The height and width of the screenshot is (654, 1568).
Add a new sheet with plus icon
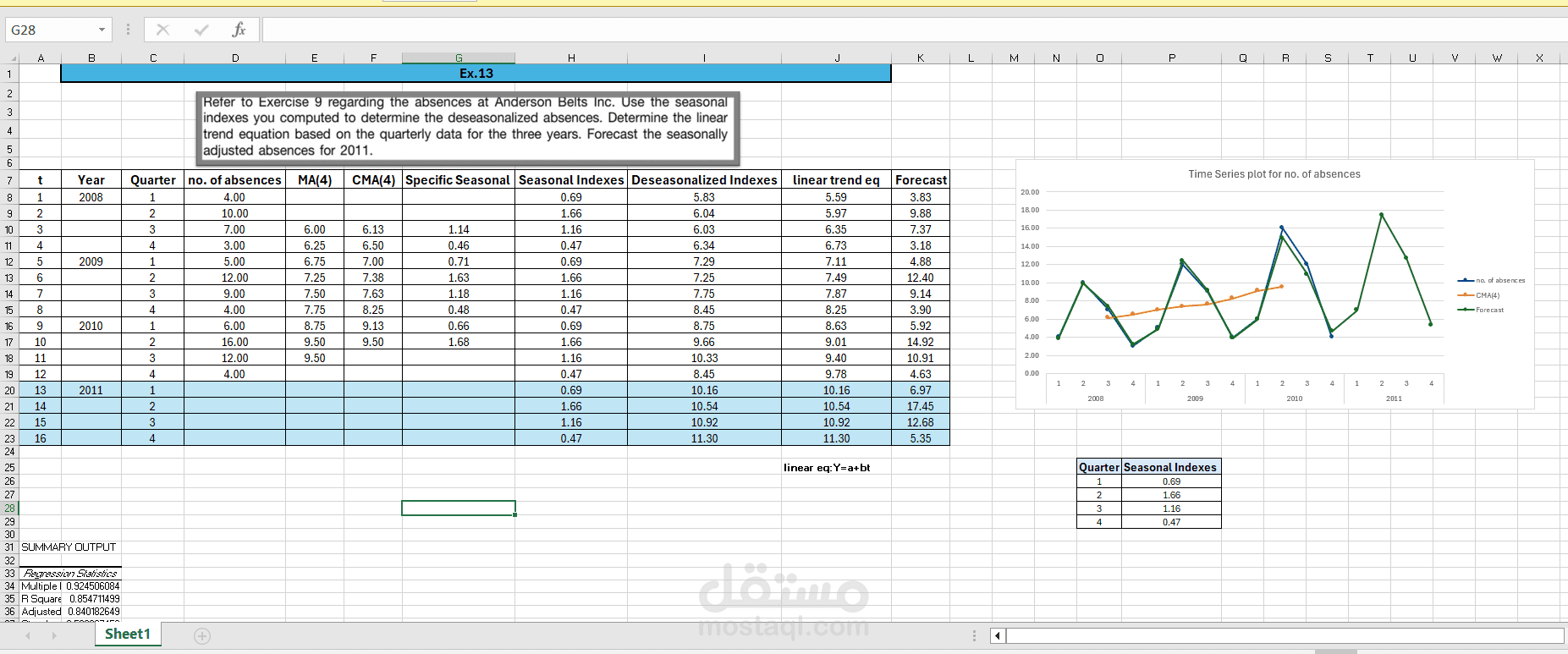pos(202,635)
